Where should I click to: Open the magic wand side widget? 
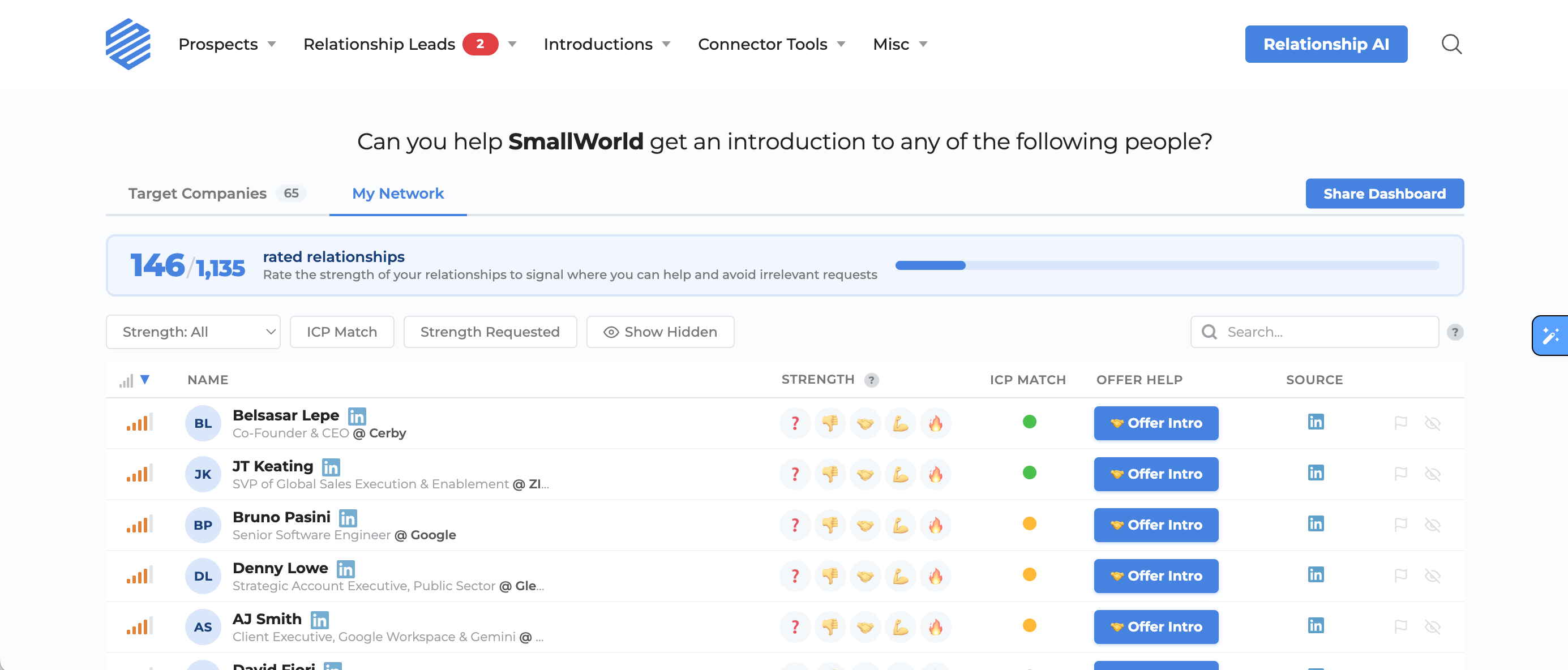(x=1550, y=336)
